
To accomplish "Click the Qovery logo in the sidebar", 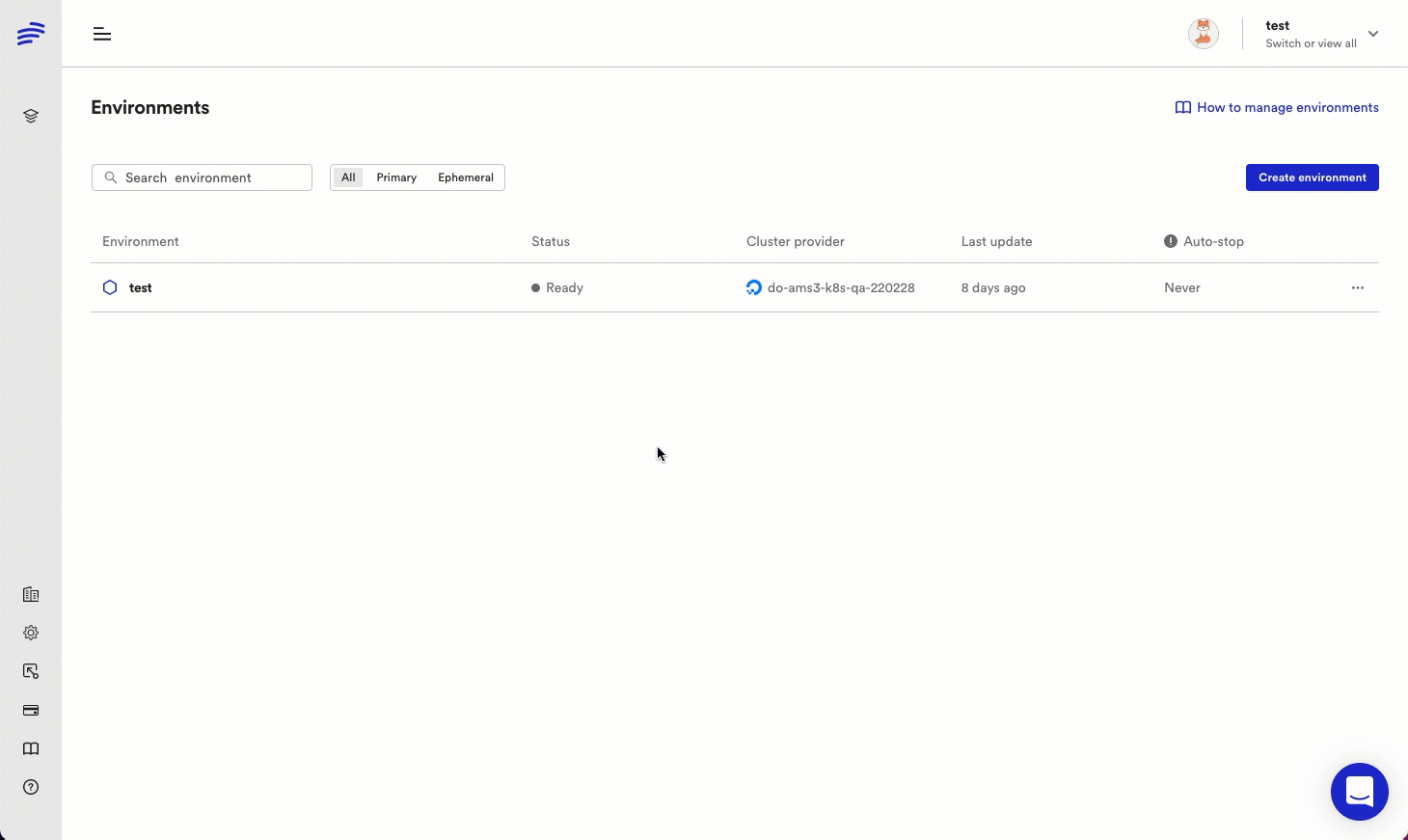I will coord(31,34).
